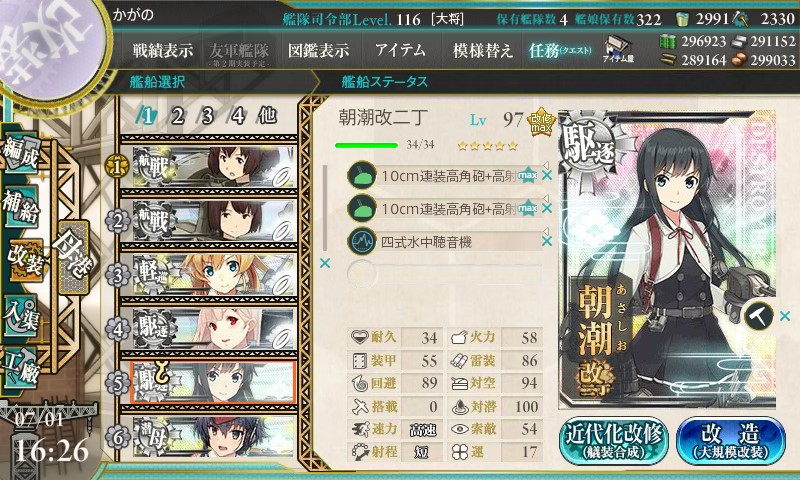Screen dimensions: 800x480
Task: Open the 図鑑表示 encyclopedia menu
Action: tap(319, 50)
